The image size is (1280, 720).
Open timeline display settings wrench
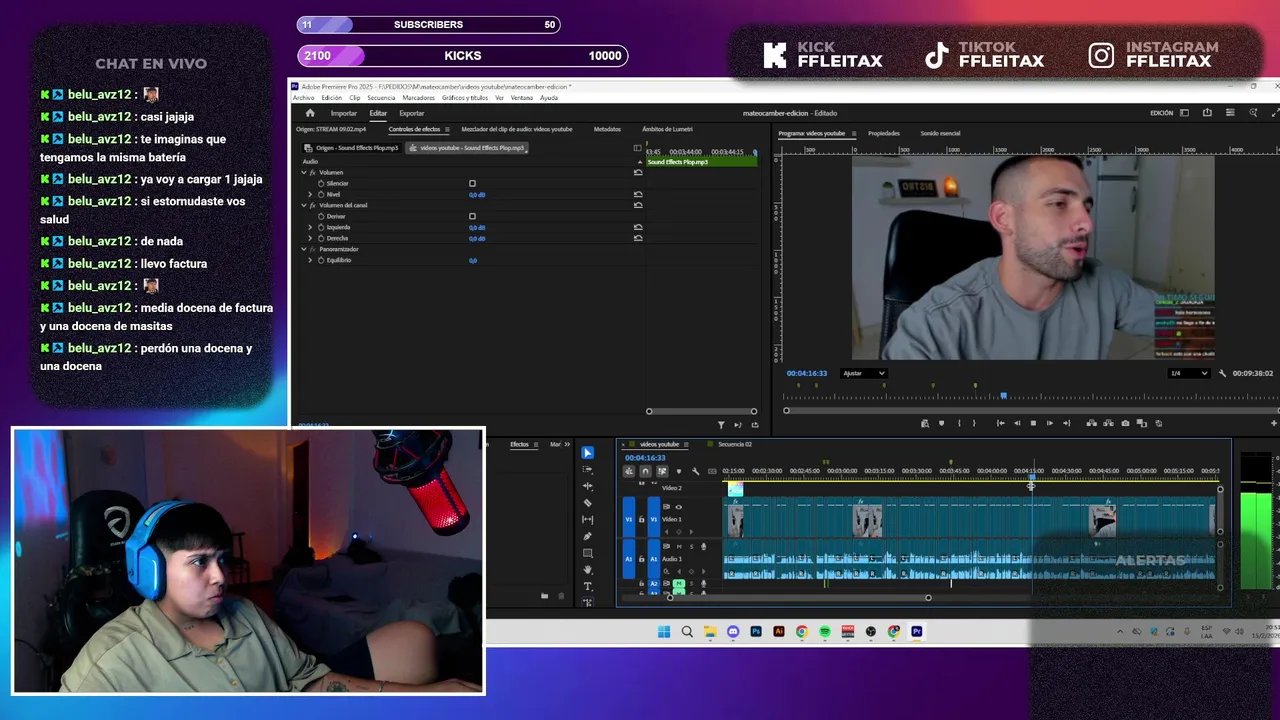(695, 471)
